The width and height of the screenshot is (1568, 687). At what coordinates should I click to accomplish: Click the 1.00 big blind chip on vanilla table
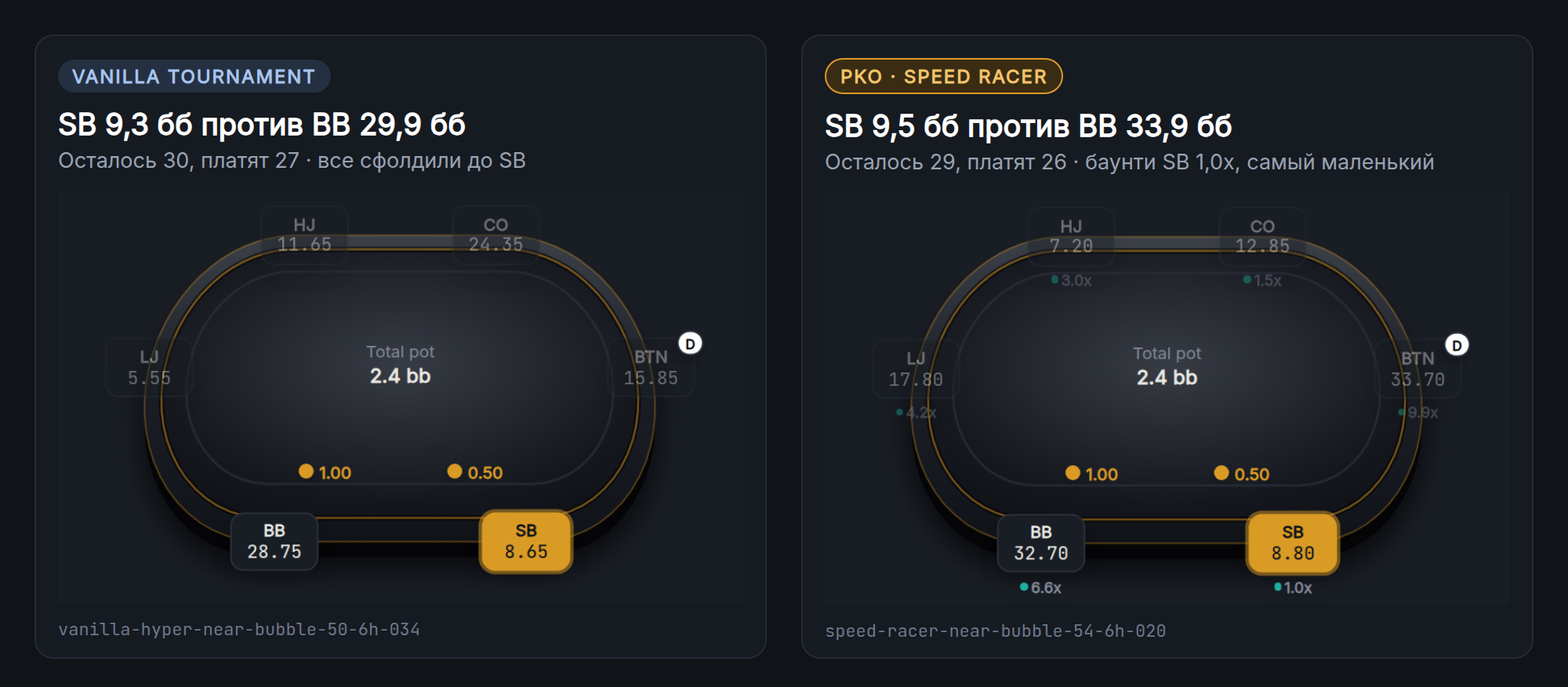coord(325,472)
